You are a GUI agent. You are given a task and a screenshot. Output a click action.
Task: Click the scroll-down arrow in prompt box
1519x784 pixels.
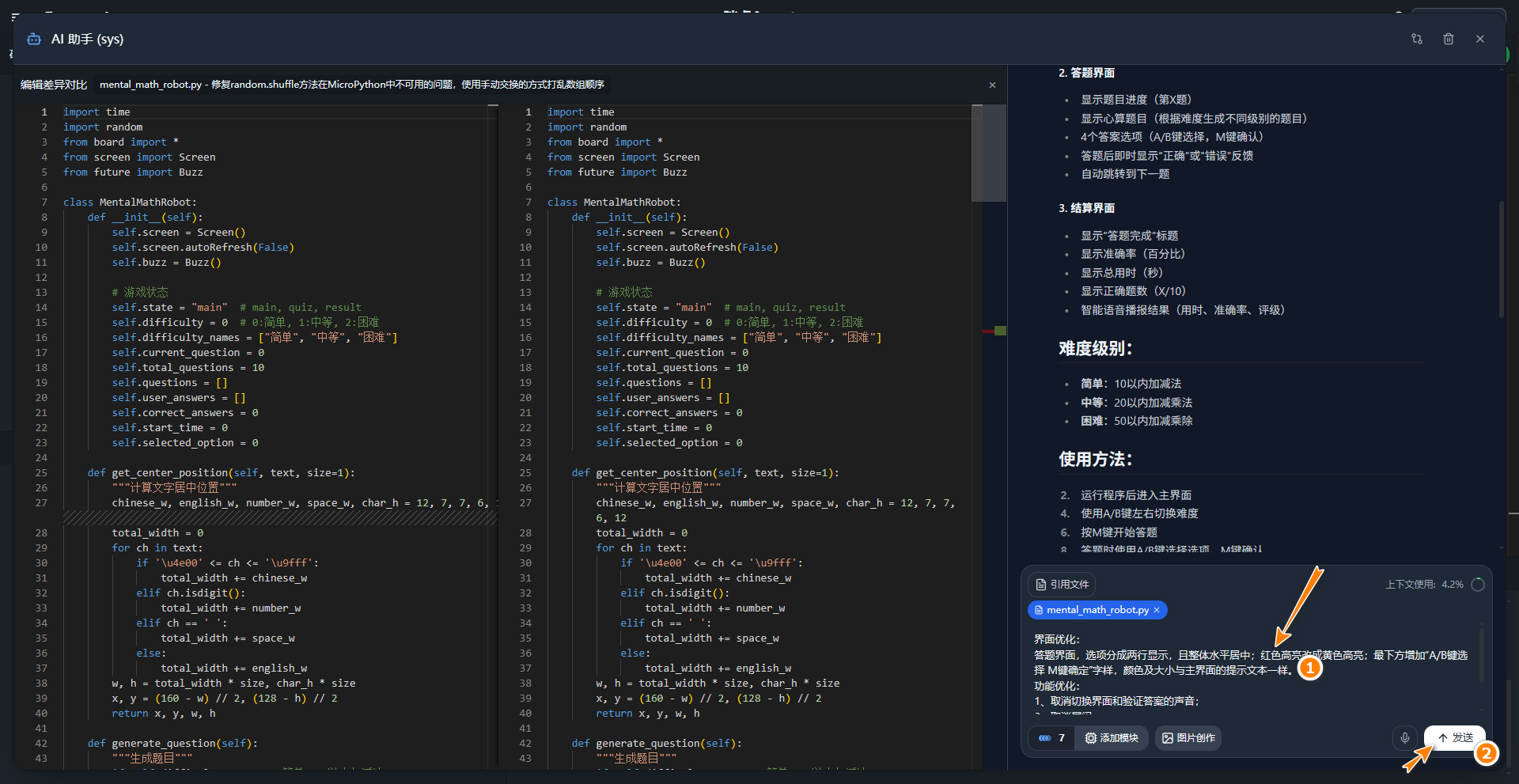click(1482, 711)
